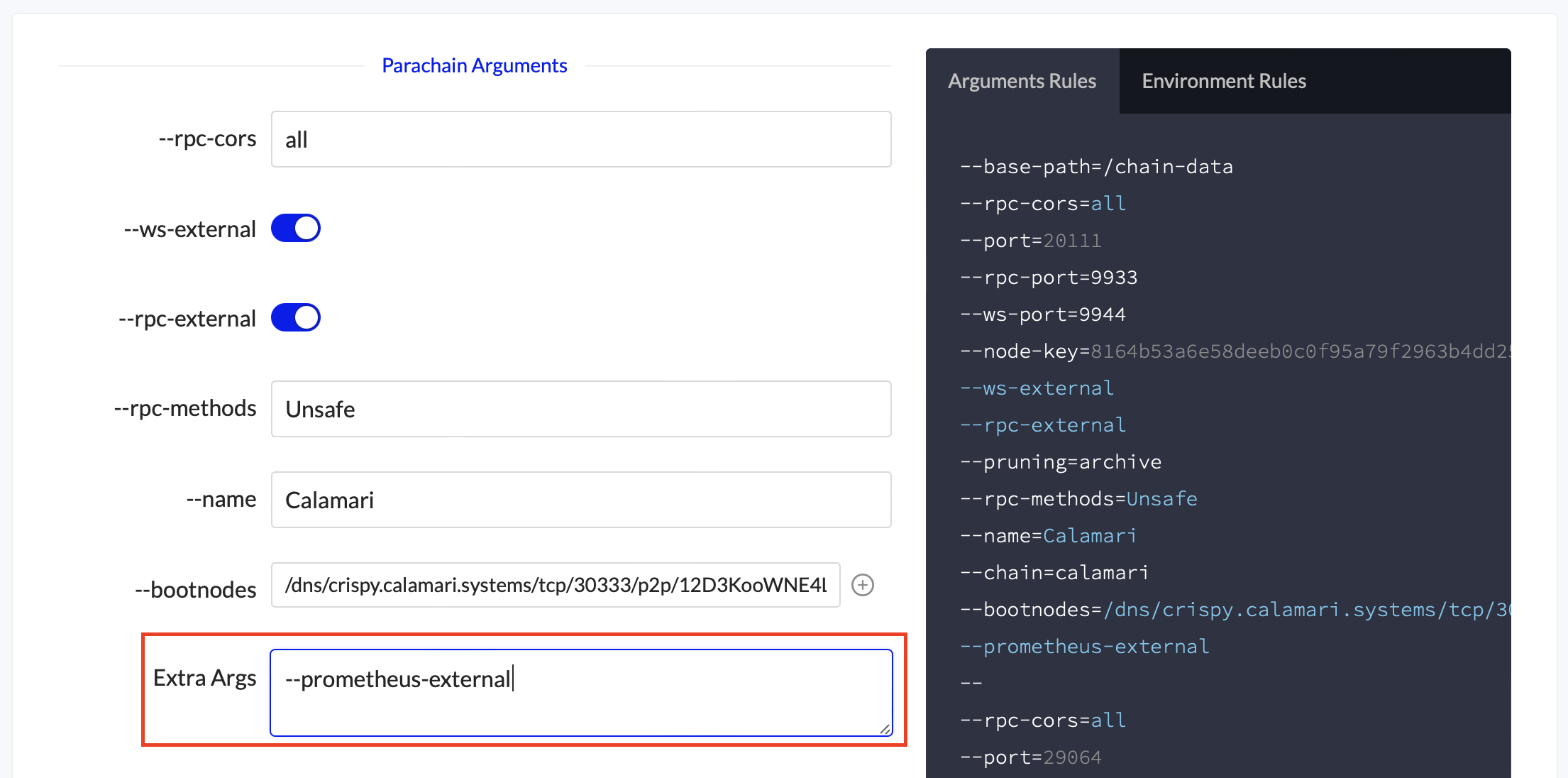Image resolution: width=1568 pixels, height=778 pixels.
Task: Click the --node-key rule line
Action: [x=1235, y=351]
